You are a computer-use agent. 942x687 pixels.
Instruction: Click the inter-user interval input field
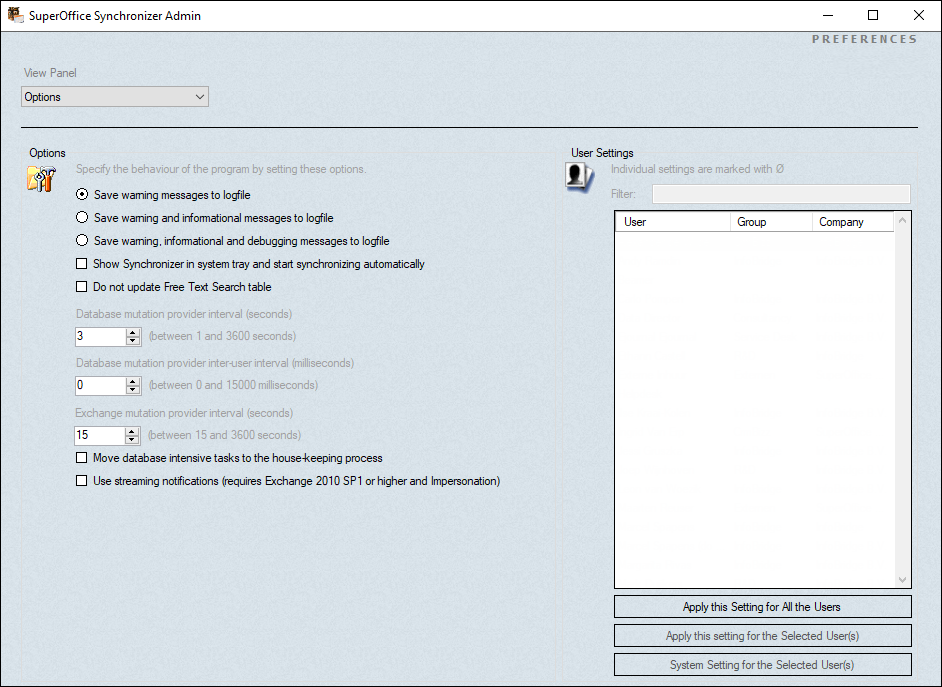(101, 386)
